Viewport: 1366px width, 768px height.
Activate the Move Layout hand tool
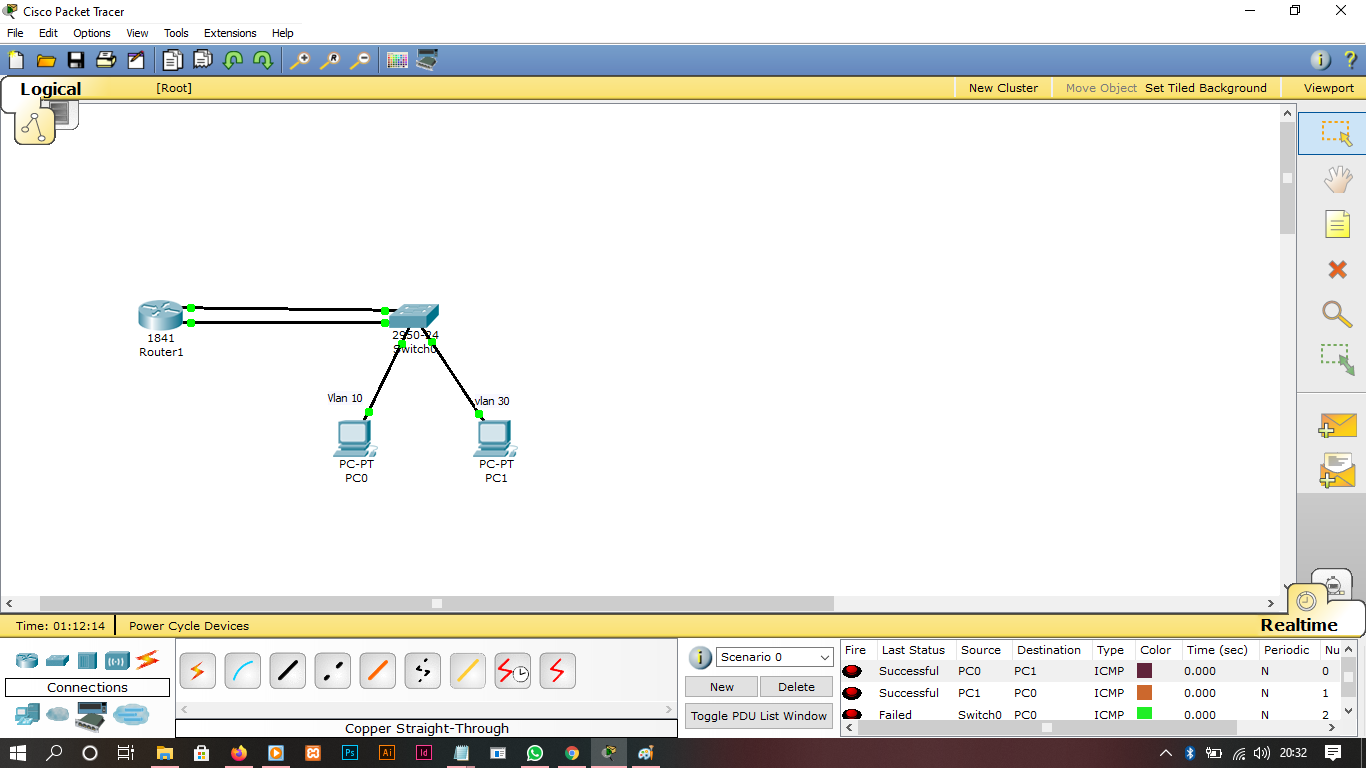[x=1337, y=180]
